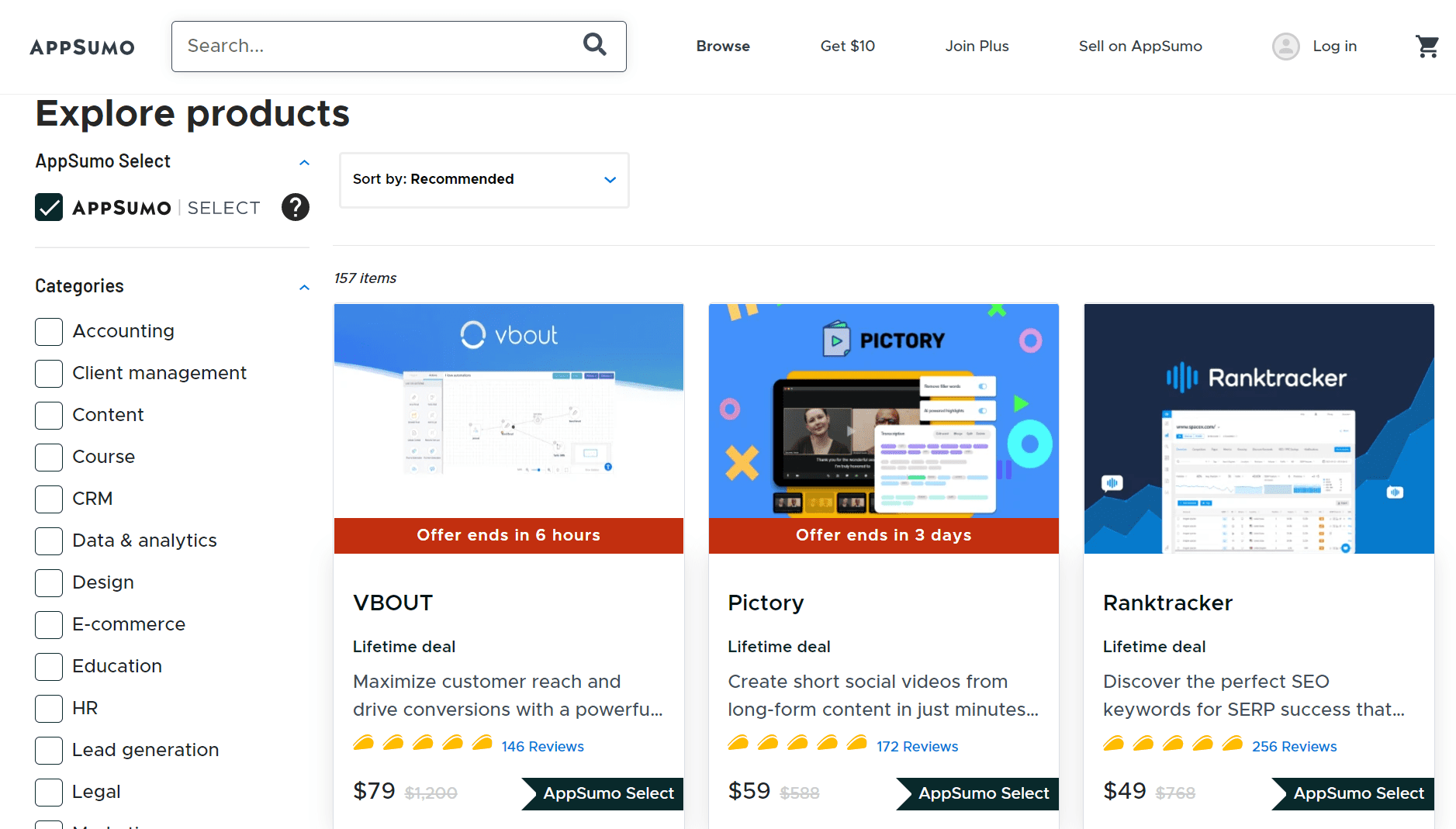
Task: Check the Client management category
Action: point(49,373)
